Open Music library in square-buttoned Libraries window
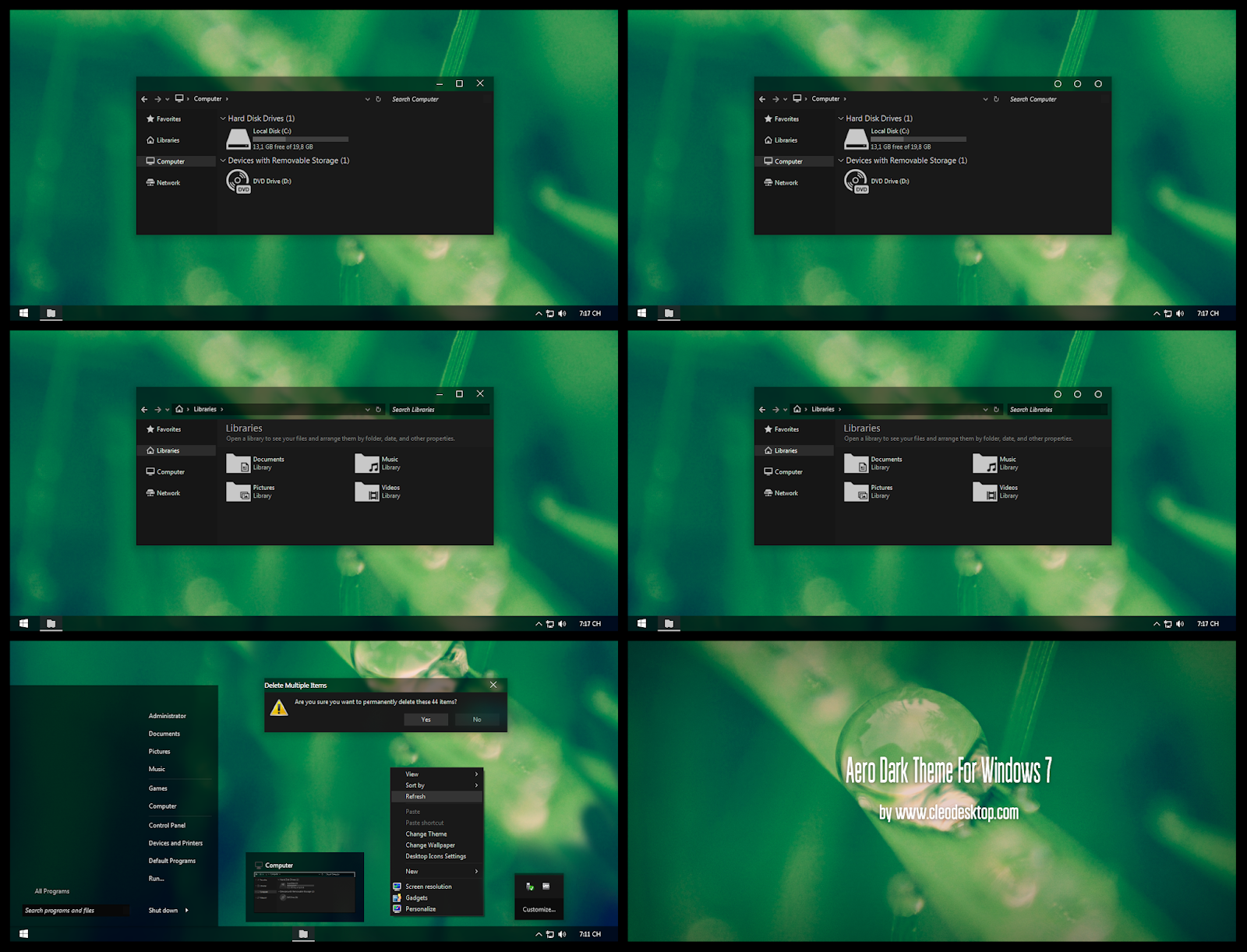 (378, 464)
